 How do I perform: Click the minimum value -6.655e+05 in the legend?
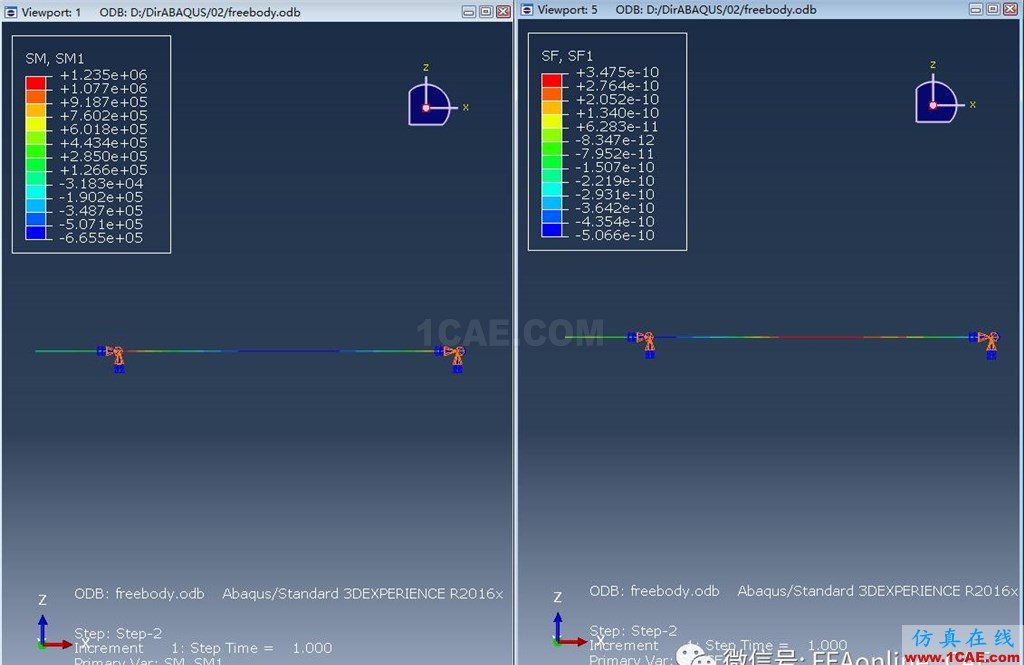tap(101, 238)
